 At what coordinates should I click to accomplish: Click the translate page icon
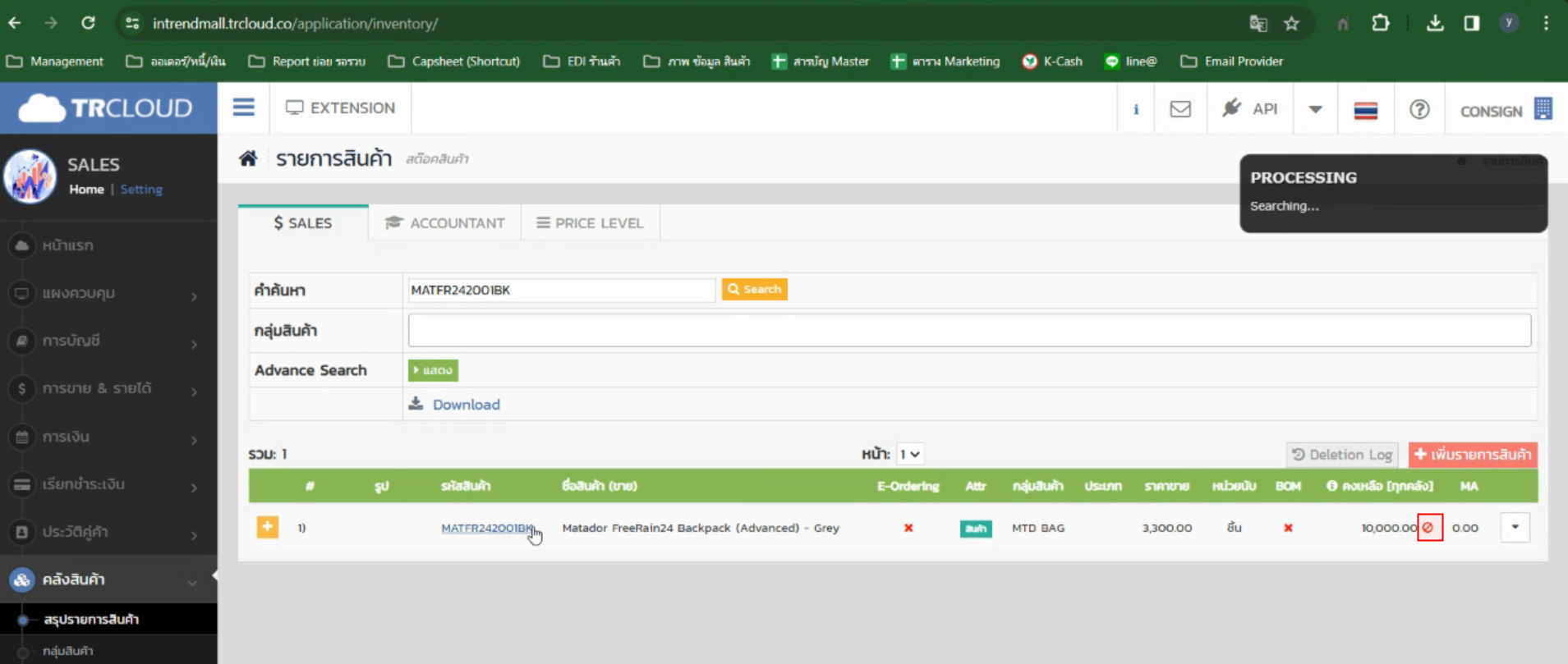click(x=1258, y=23)
